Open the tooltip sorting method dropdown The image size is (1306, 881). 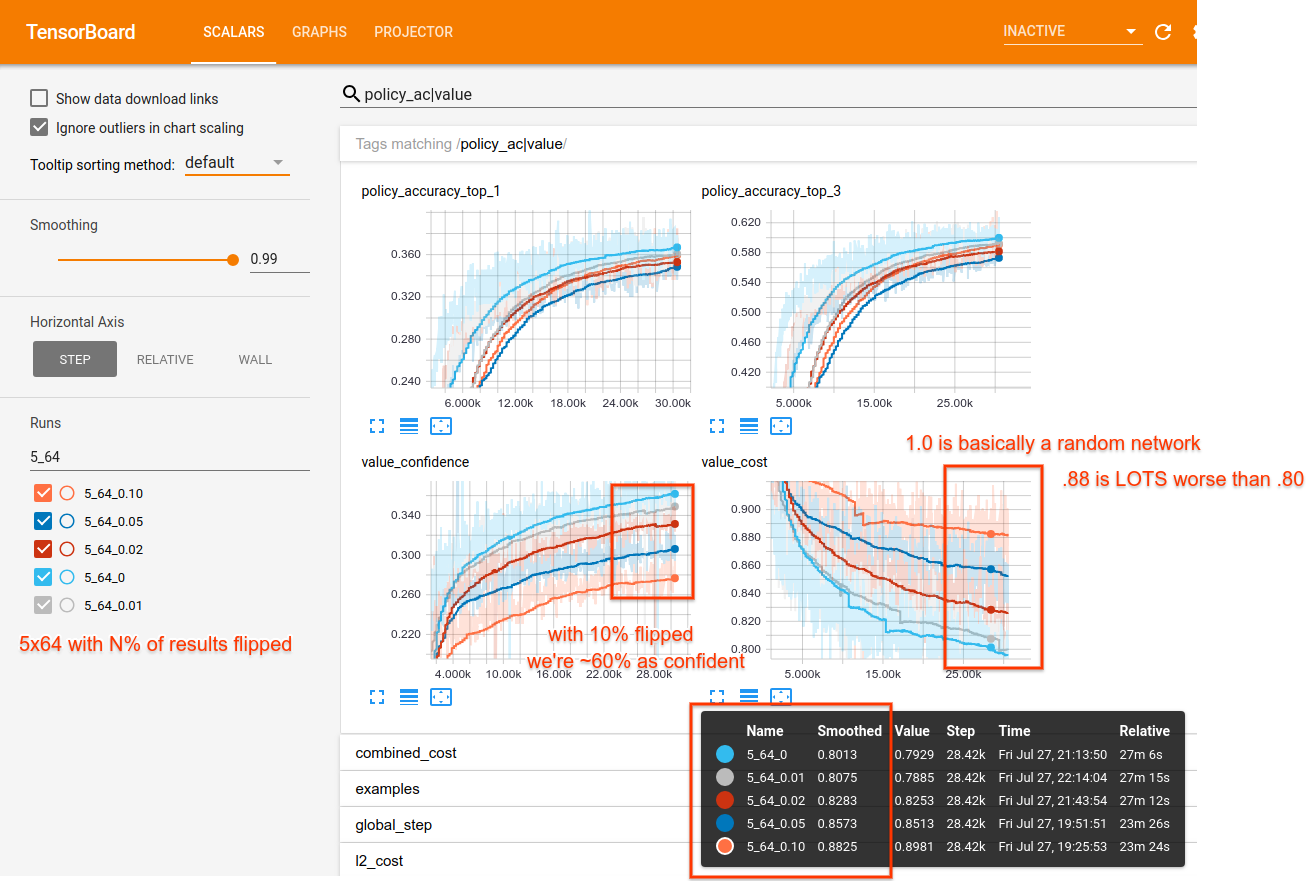point(237,161)
